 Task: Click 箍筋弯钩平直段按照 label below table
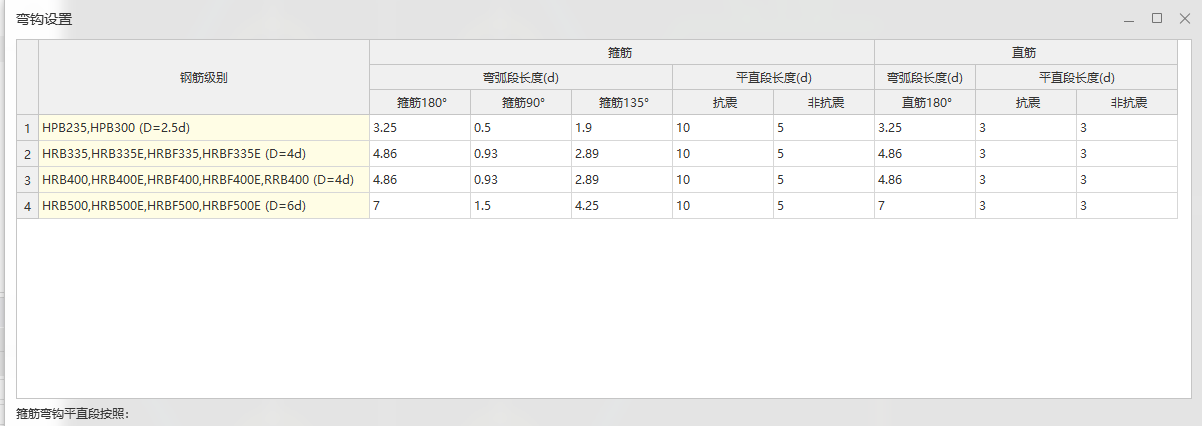click(73, 413)
